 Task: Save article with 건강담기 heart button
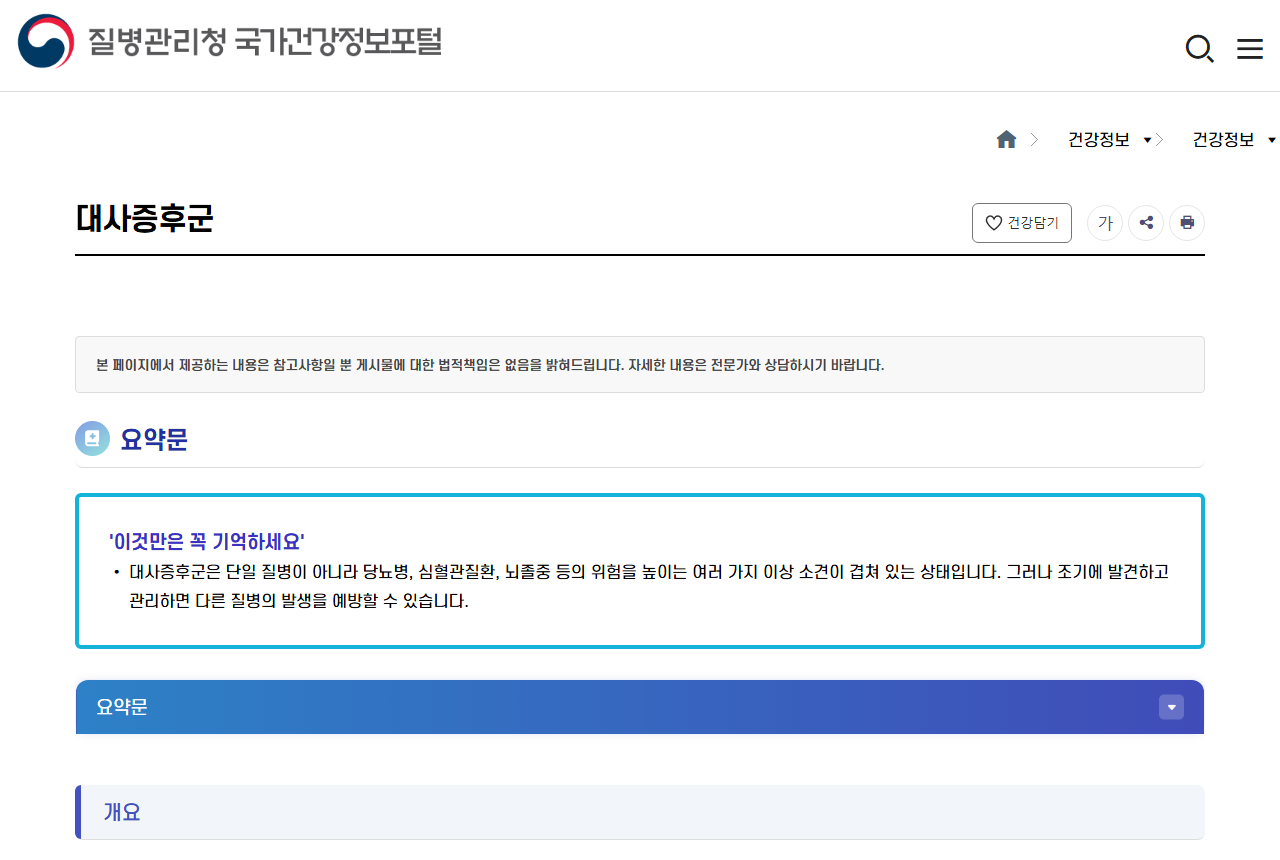(x=1022, y=223)
